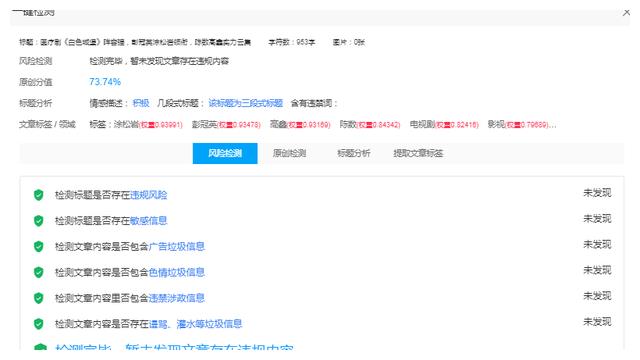
Task: Click the 陈数 tag with weight 0.84342
Action: [370, 124]
